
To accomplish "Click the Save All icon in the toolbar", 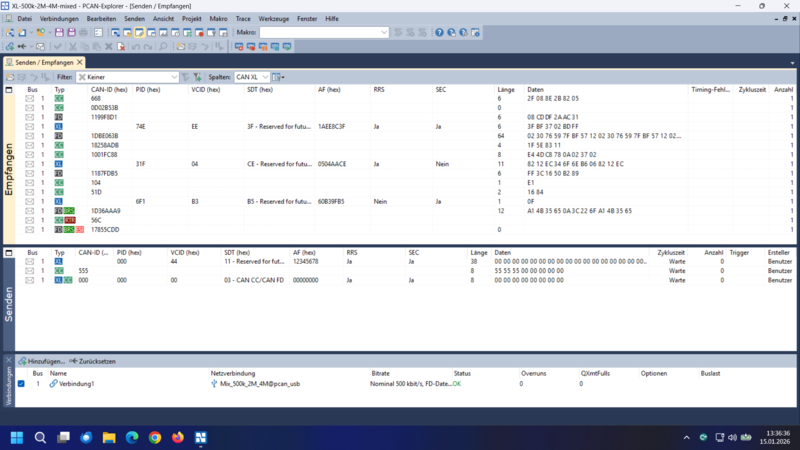I will 71,33.
